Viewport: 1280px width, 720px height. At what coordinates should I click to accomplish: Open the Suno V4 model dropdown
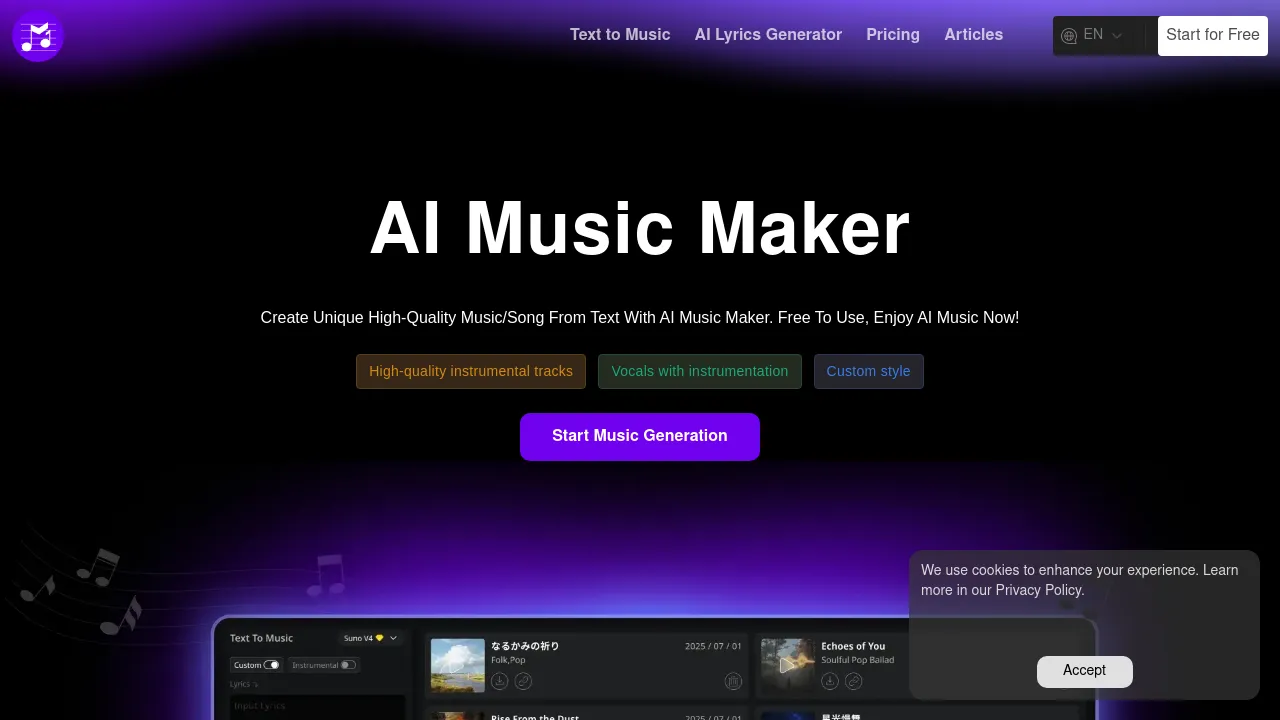click(370, 638)
